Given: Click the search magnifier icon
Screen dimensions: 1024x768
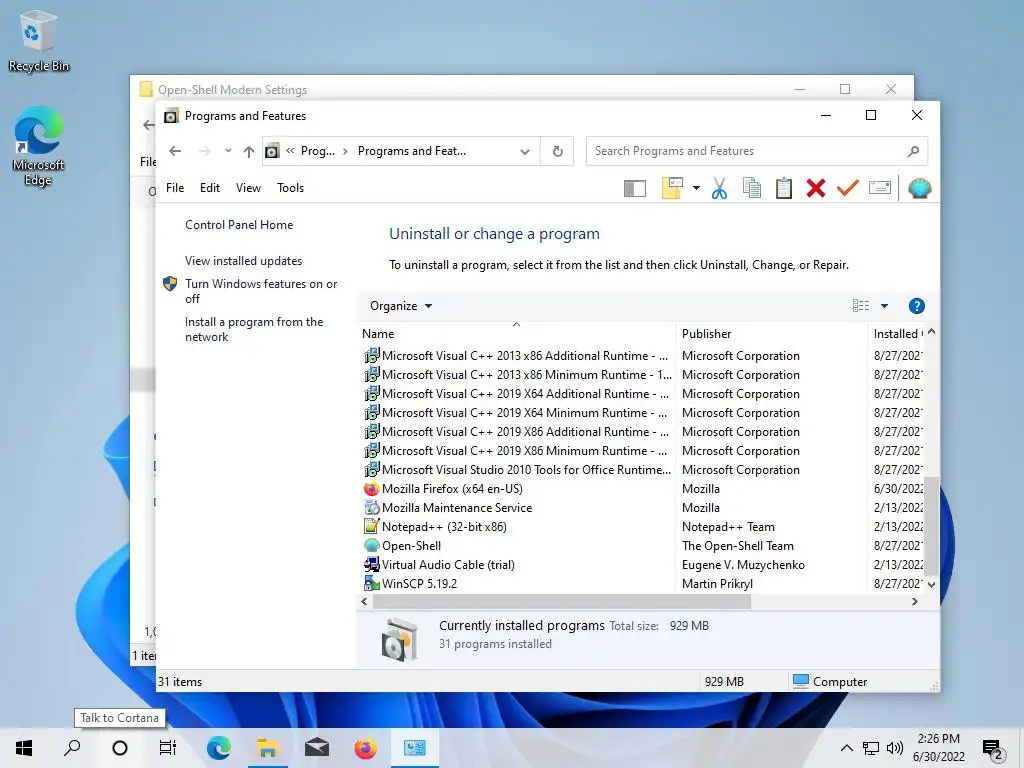Looking at the screenshot, I should point(913,152).
